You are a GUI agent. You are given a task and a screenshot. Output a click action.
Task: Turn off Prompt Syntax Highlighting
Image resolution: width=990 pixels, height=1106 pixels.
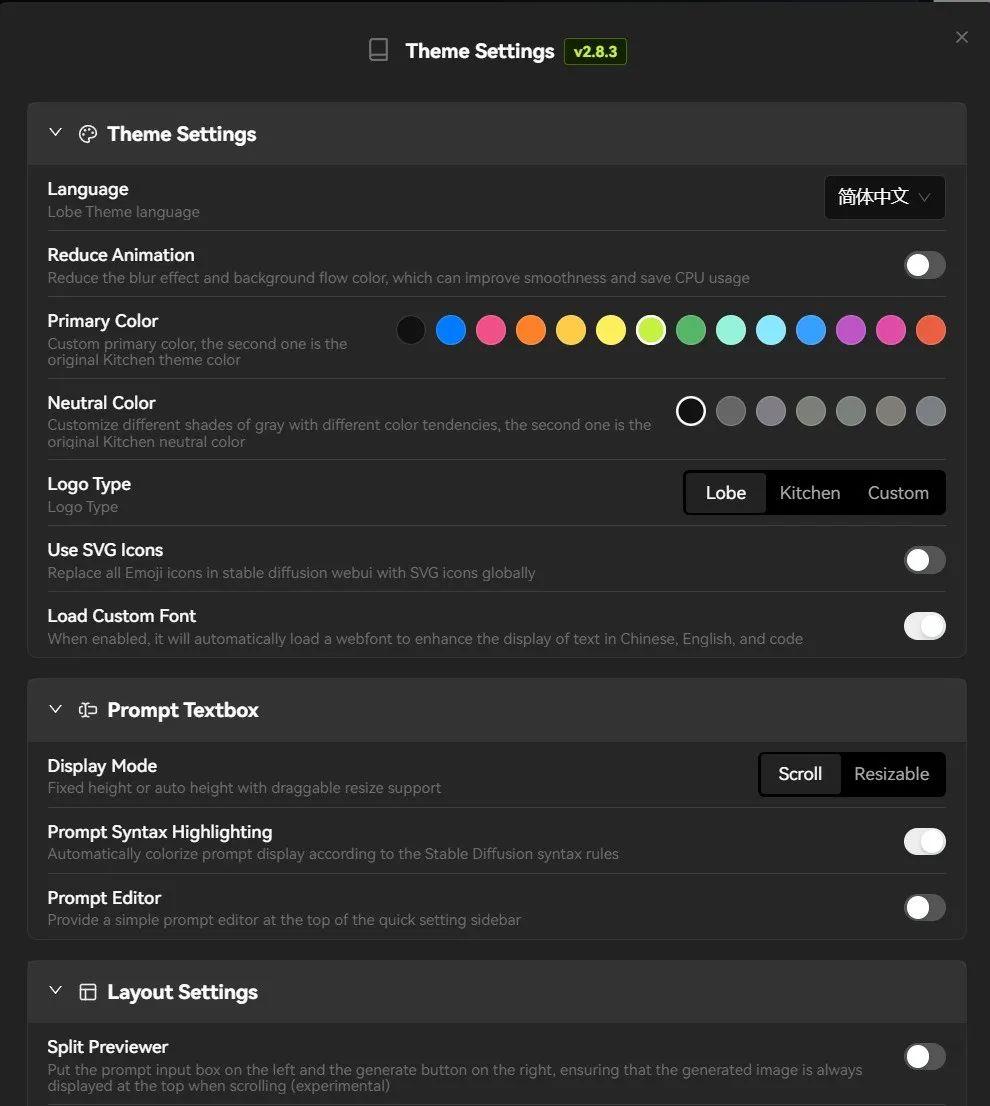[x=924, y=842]
